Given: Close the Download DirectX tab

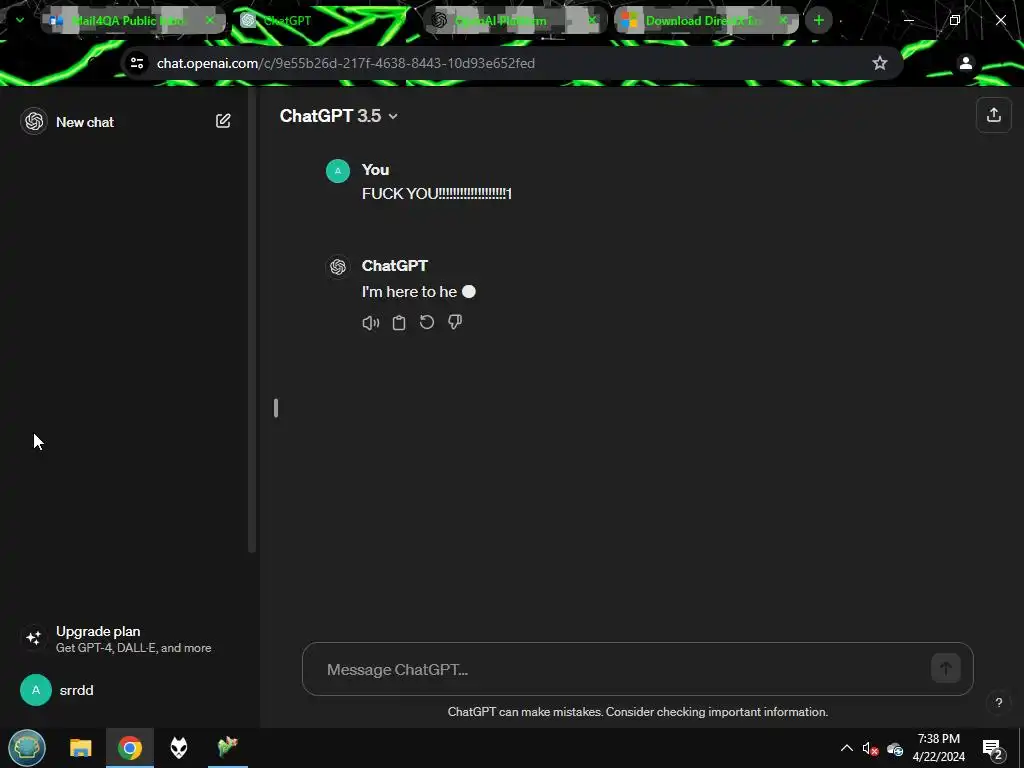Looking at the screenshot, I should (x=783, y=20).
